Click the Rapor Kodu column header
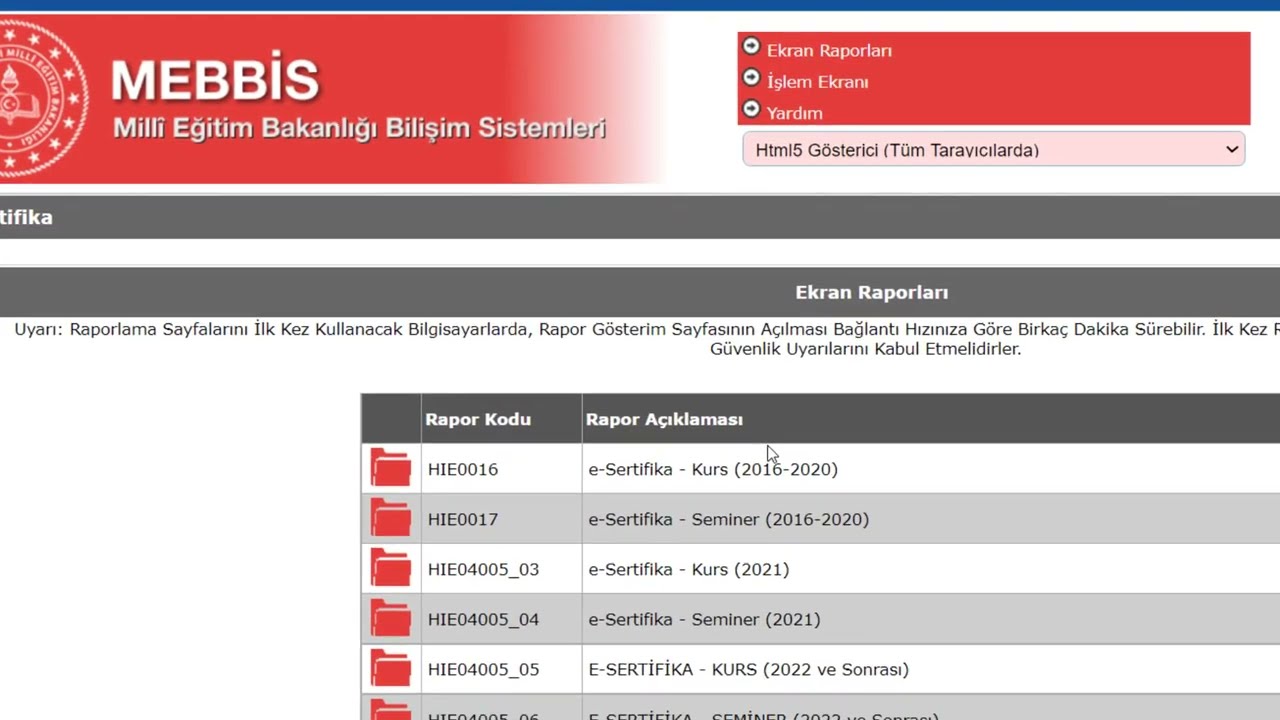This screenshot has width=1280, height=720. click(x=478, y=419)
